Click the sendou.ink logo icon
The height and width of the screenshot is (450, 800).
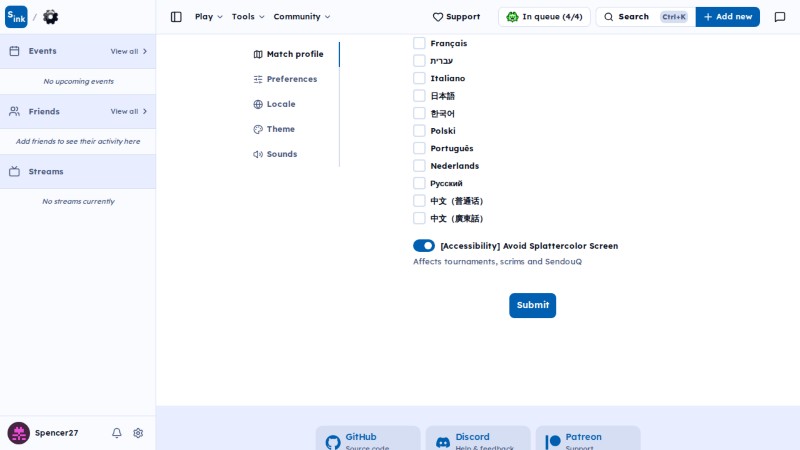click(x=16, y=17)
